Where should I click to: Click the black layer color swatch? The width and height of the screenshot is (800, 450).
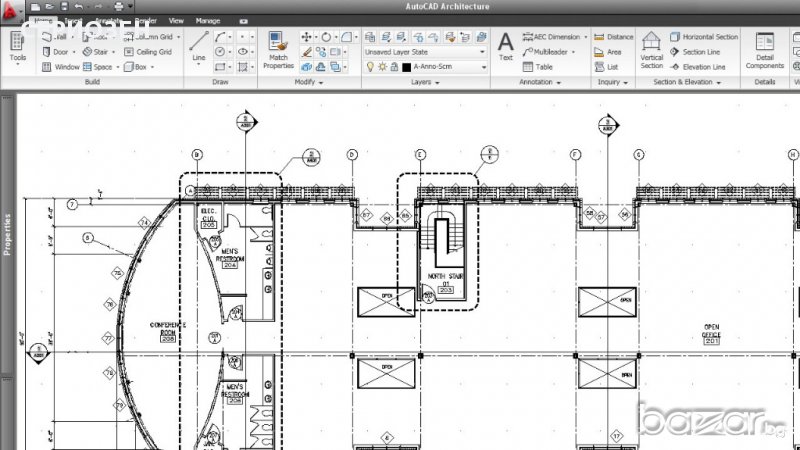tap(406, 67)
